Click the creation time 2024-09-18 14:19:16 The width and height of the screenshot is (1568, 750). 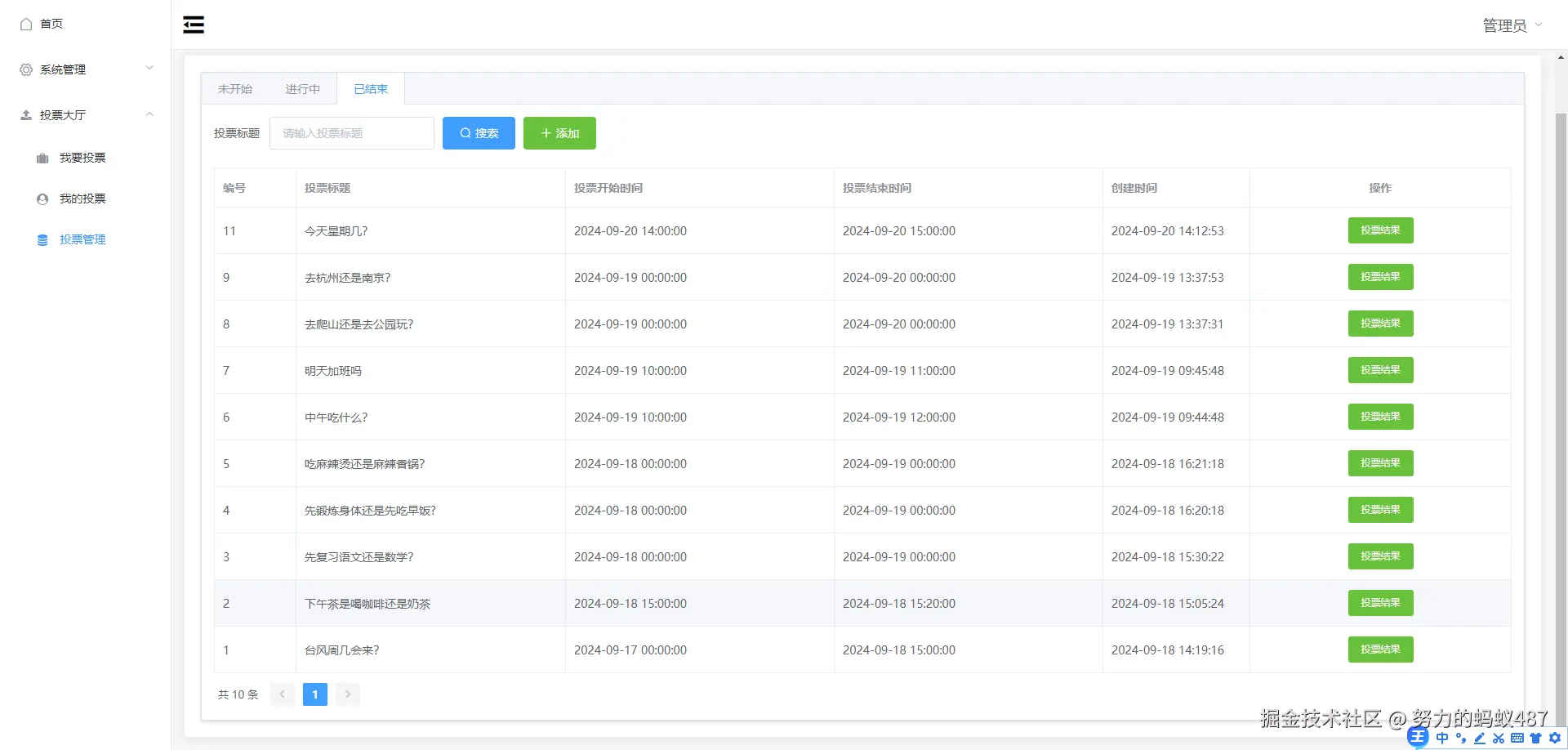click(1168, 650)
